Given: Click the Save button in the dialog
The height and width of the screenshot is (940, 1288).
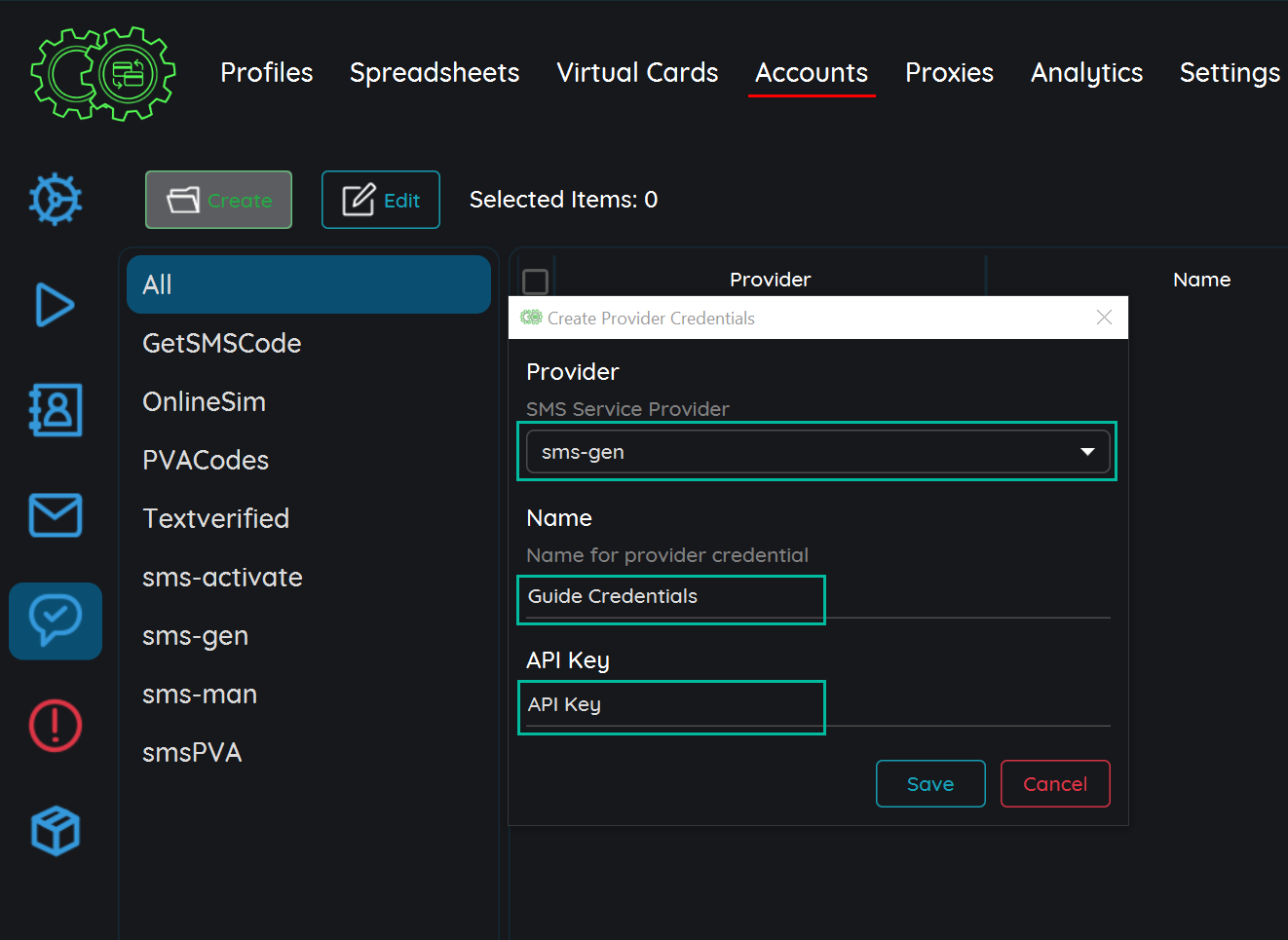Looking at the screenshot, I should pos(930,783).
